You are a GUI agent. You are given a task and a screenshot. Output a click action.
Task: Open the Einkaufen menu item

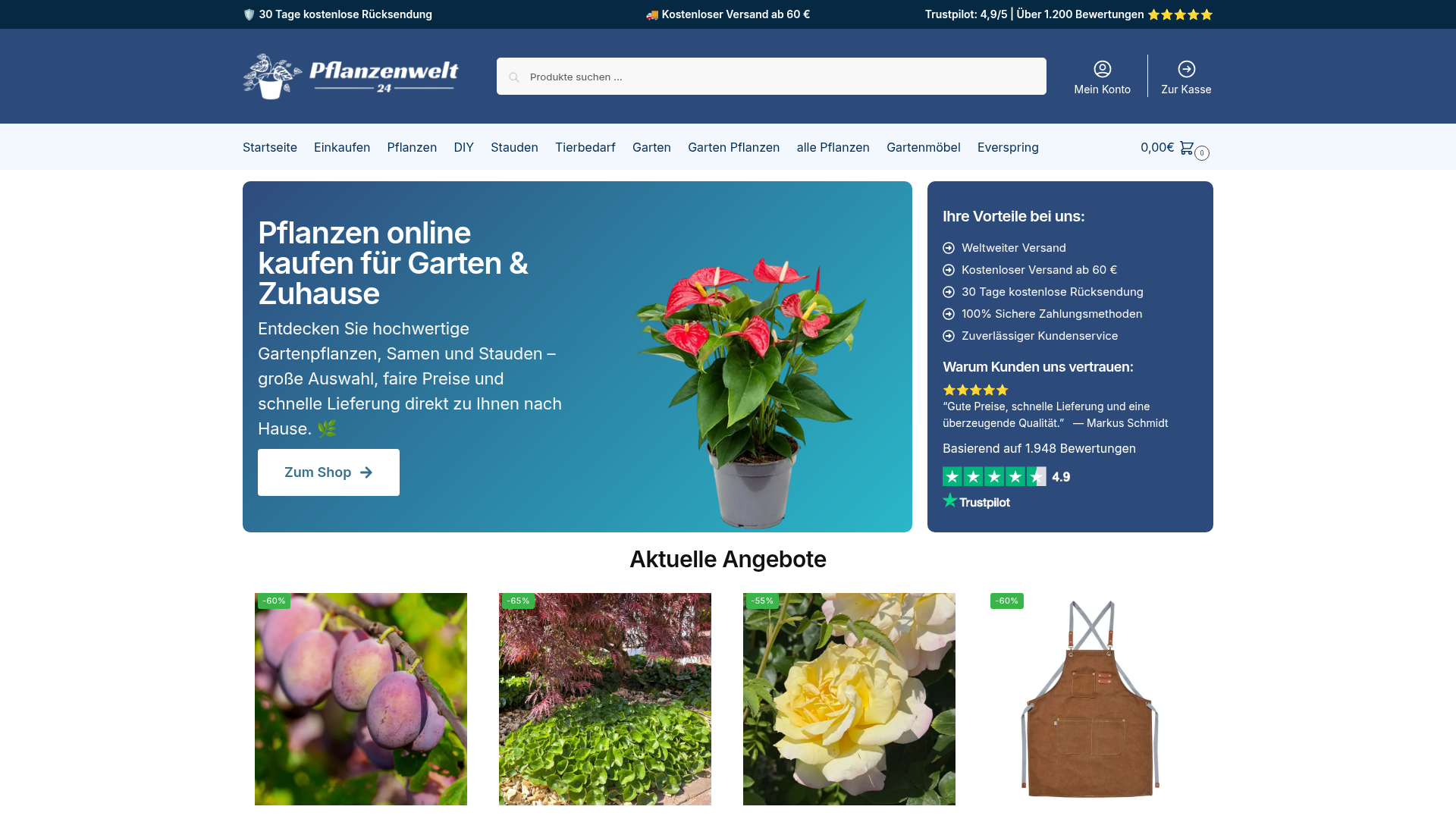(342, 147)
